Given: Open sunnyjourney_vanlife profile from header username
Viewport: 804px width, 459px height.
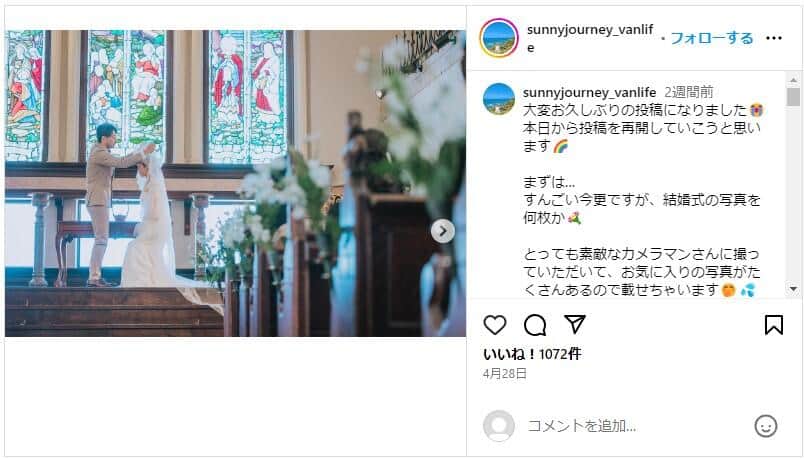Looking at the screenshot, I should 590,38.
